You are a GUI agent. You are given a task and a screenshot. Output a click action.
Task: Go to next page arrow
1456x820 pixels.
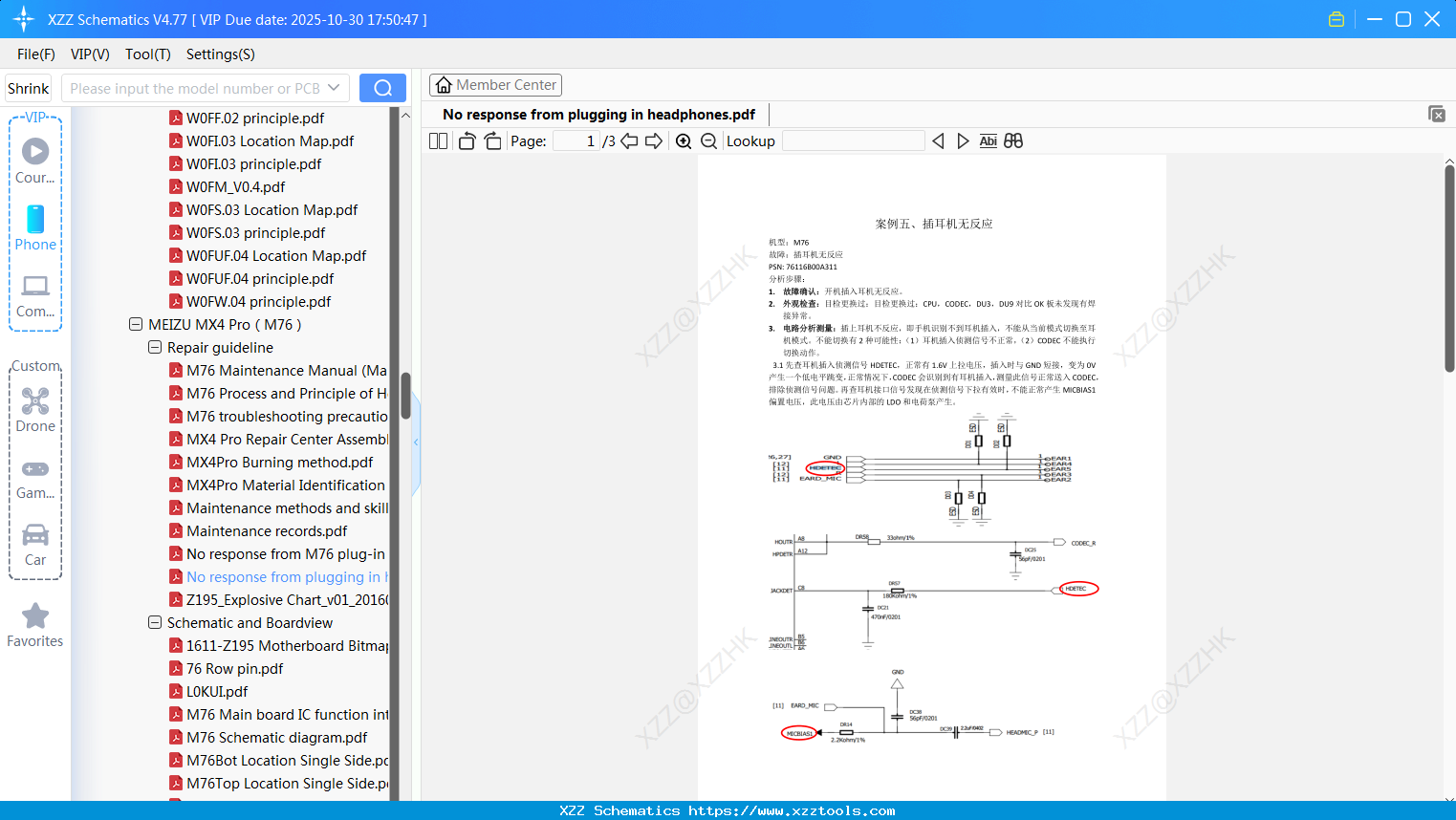[x=654, y=140]
